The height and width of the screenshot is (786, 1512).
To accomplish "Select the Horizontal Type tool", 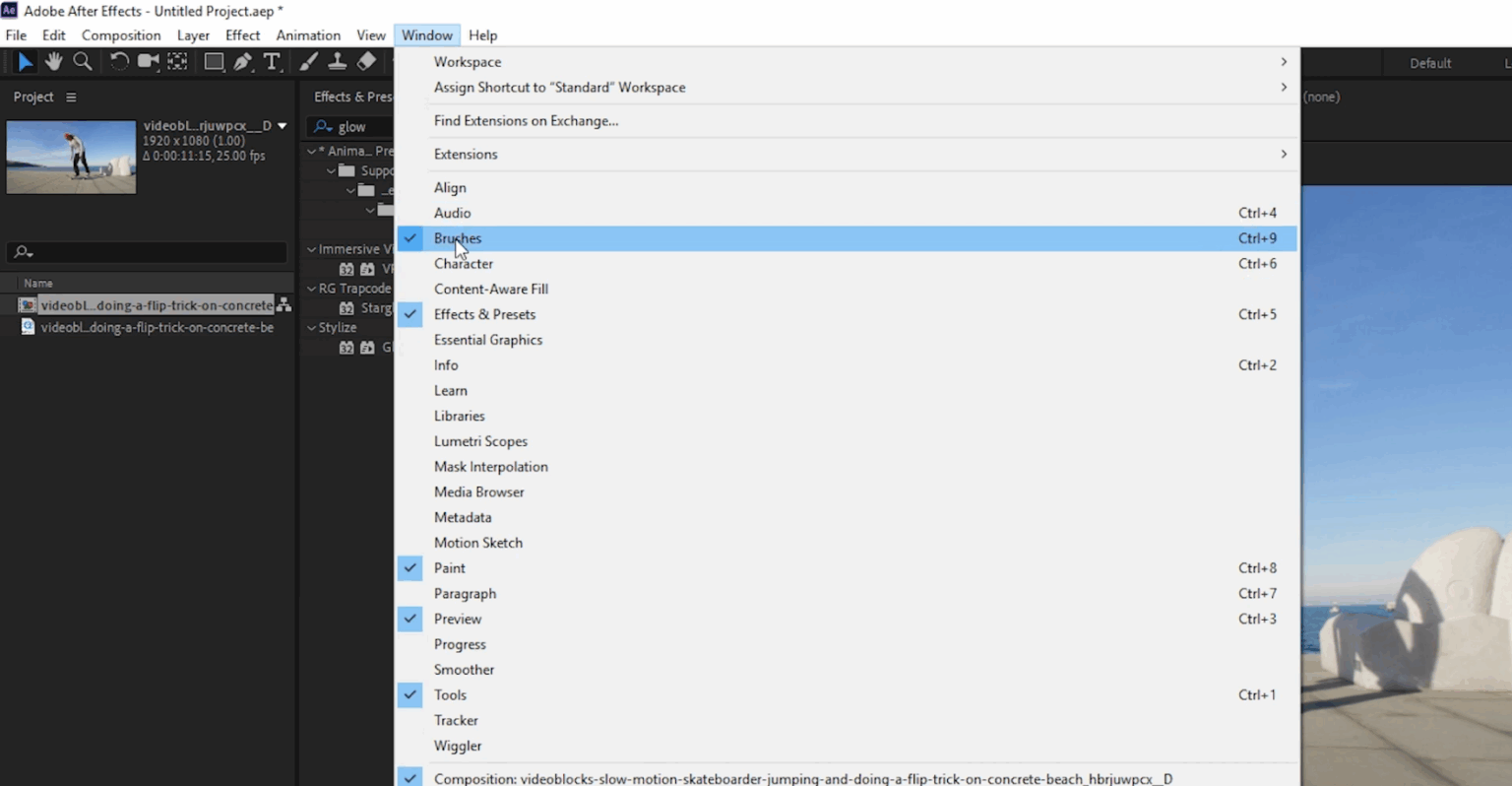I will pos(272,62).
